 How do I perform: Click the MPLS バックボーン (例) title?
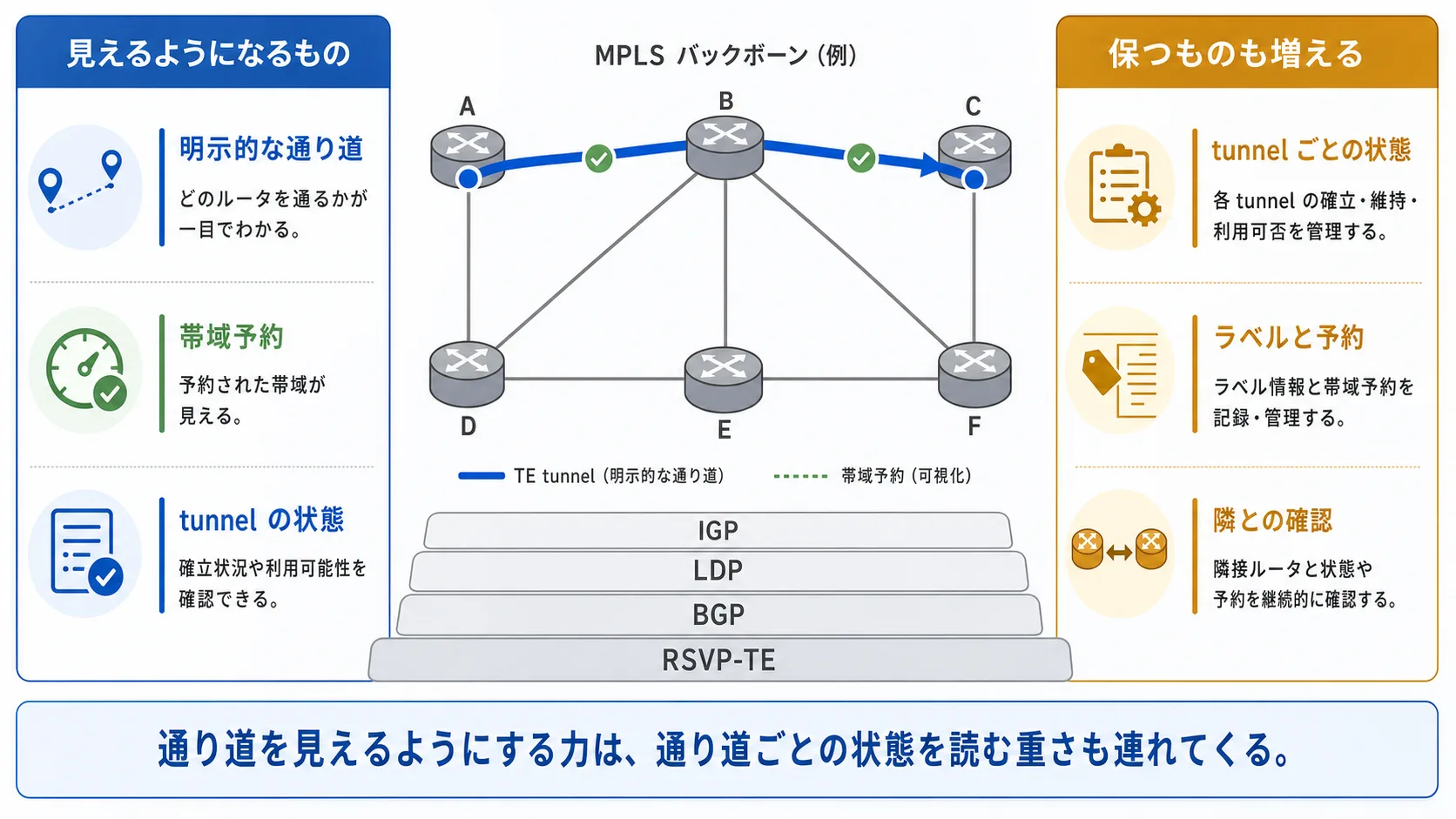725,56
